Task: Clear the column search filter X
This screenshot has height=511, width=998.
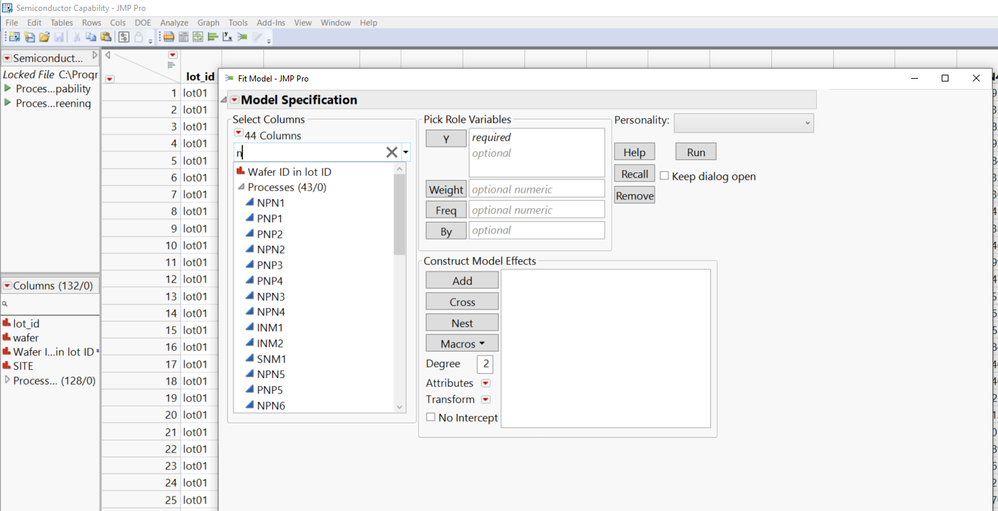Action: point(392,152)
